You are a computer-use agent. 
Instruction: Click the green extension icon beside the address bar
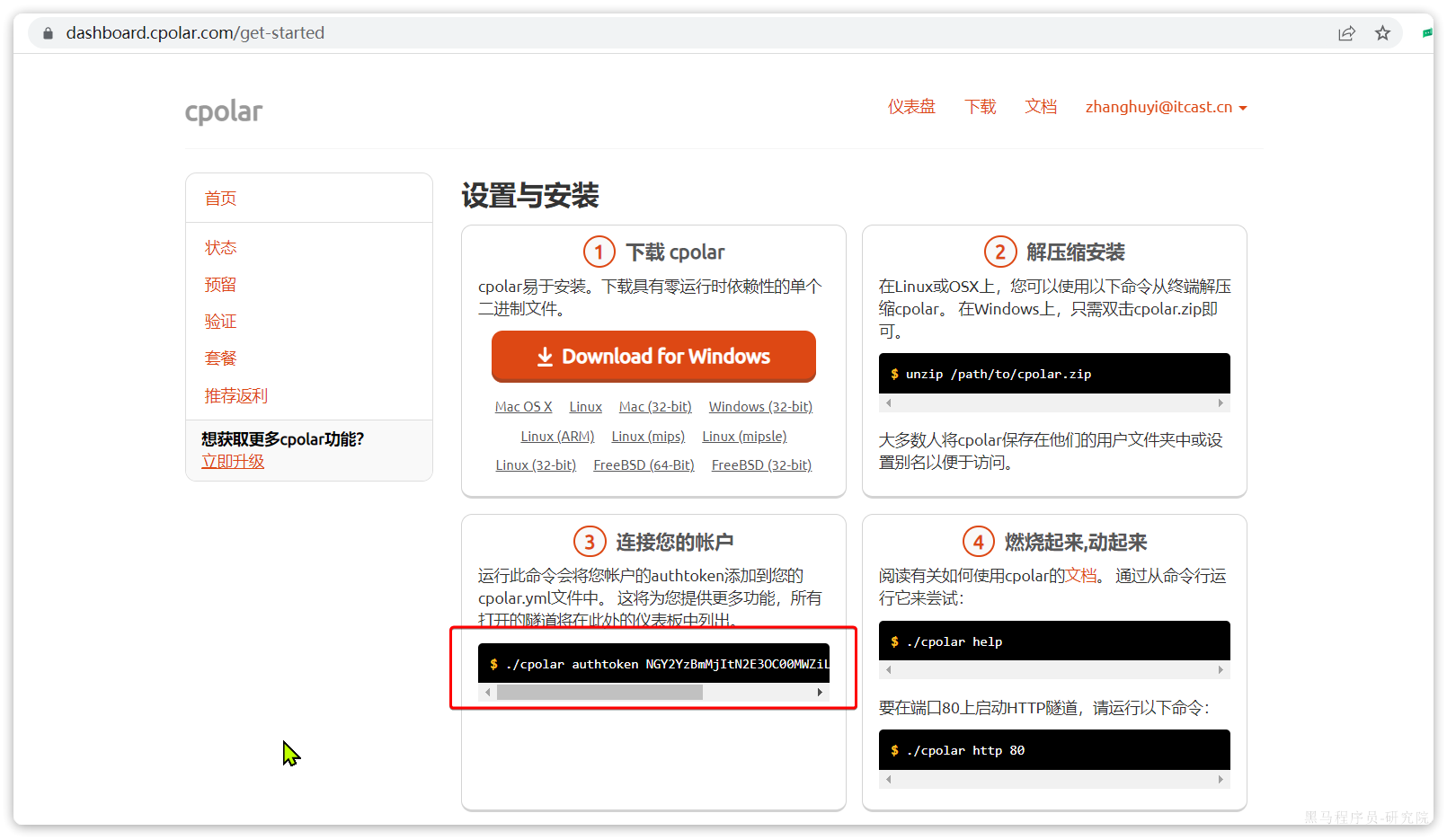1427,33
